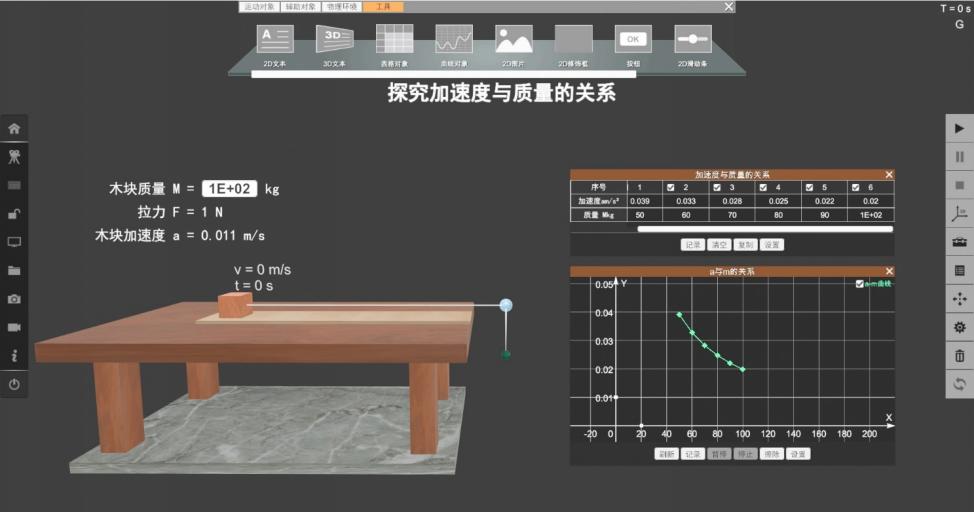Screen dimensions: 974x513
Task: Close the 加速度与质量的关系 table panel
Action: click(889, 175)
